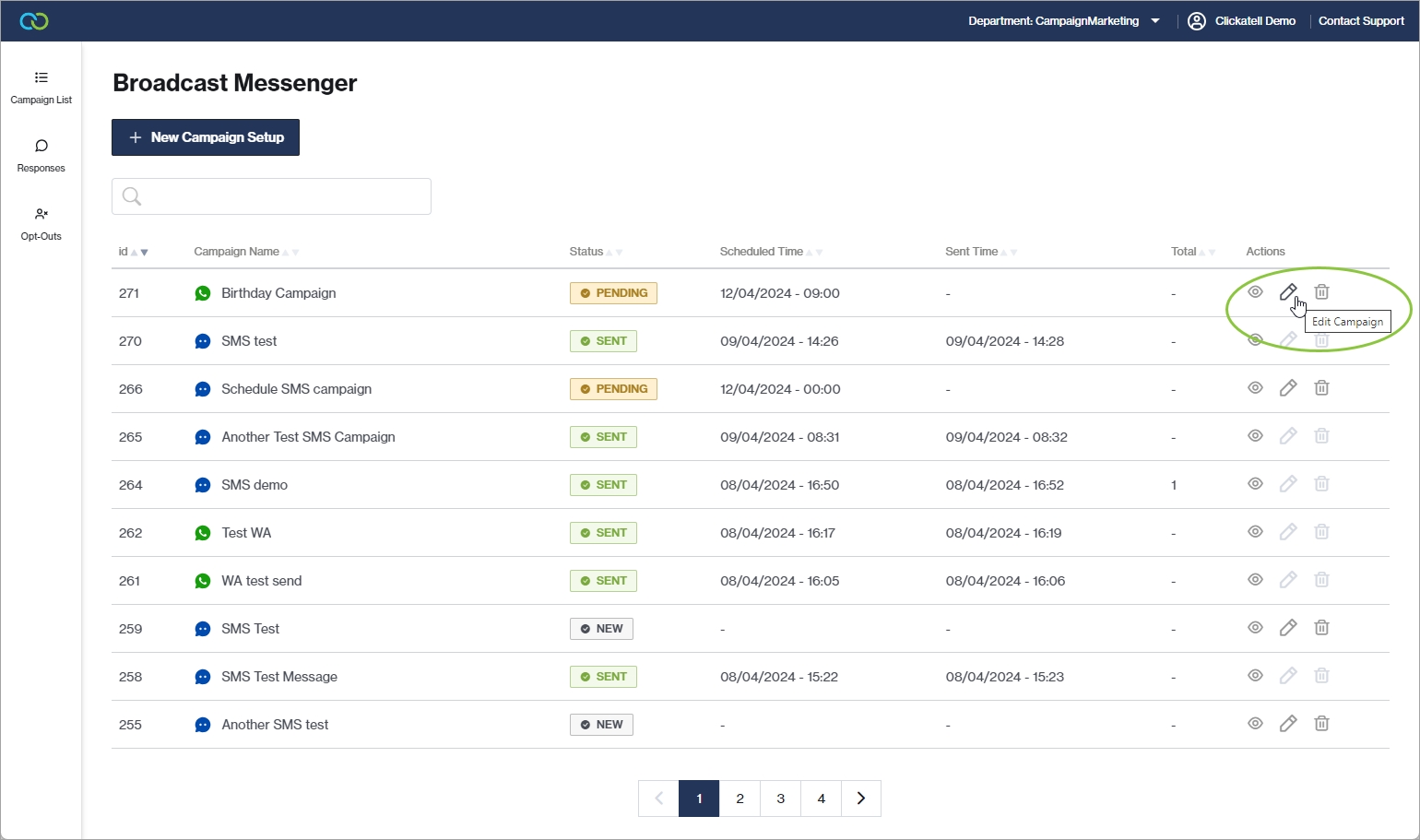Go to Opt-Outs in the sidebar

coord(41,223)
